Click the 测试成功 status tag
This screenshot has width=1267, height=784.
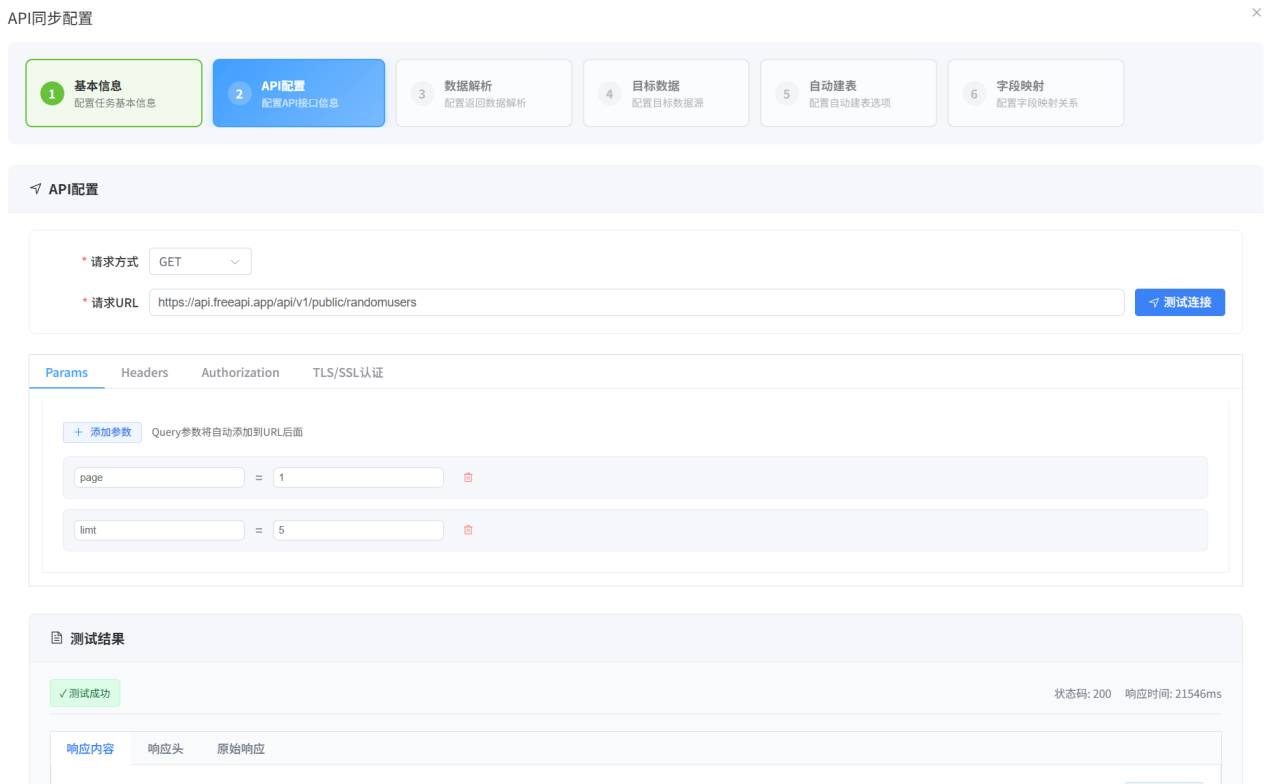click(x=85, y=693)
